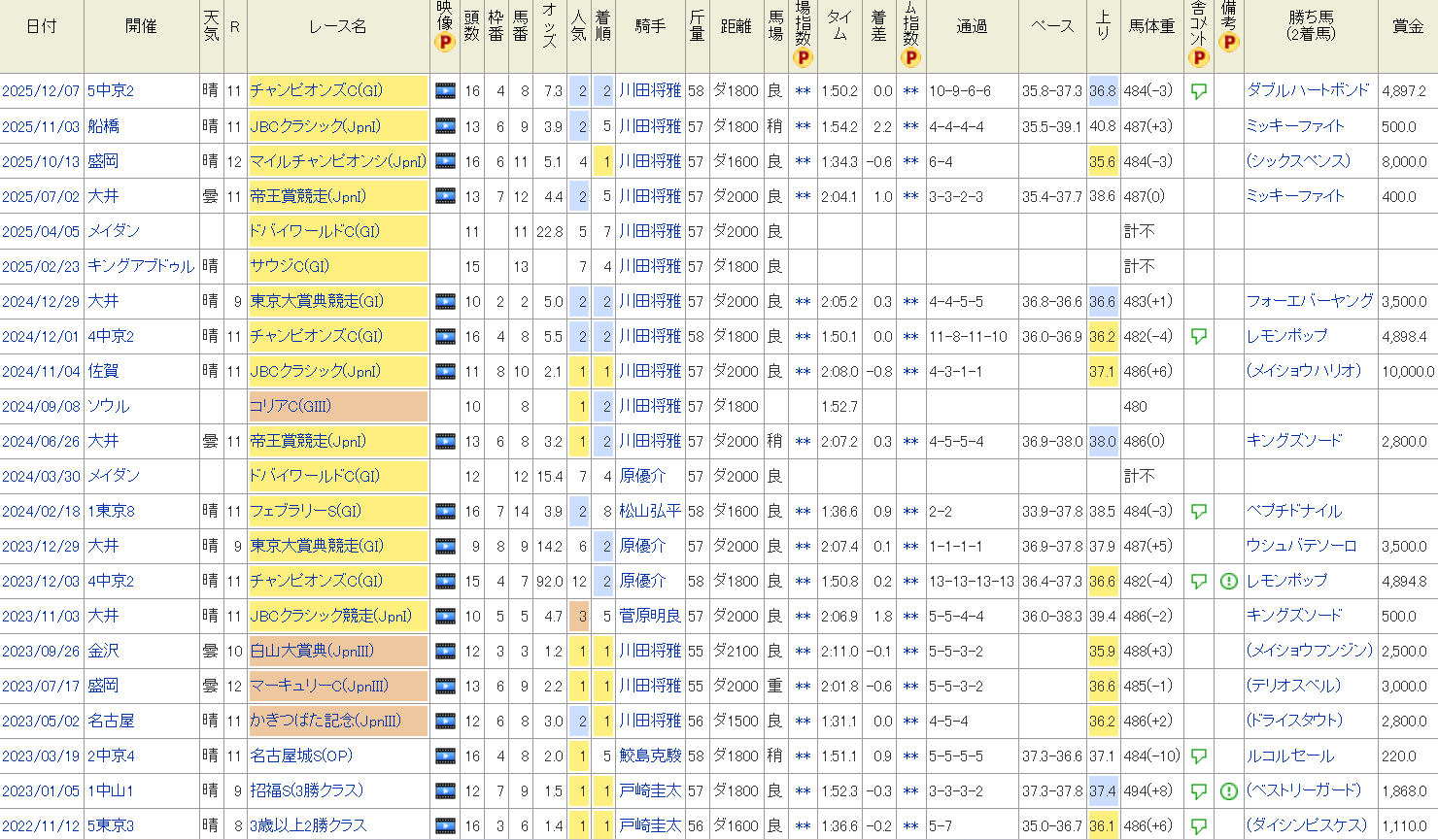Open the winning horse フォーエバーヤング link

[1310, 301]
